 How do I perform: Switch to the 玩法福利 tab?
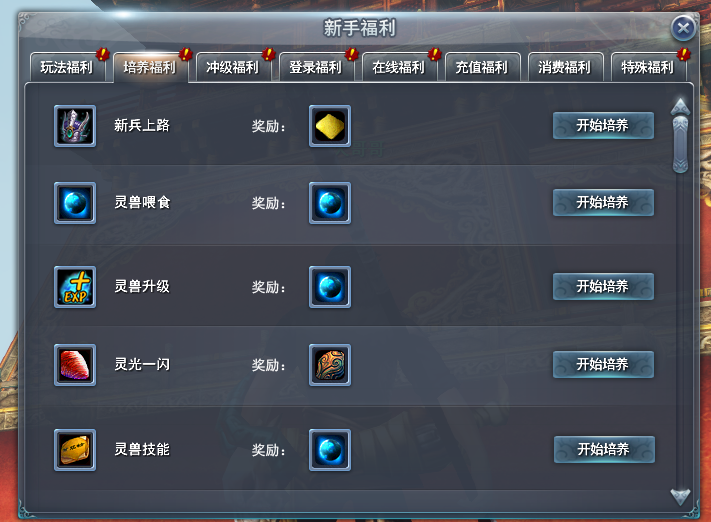(x=68, y=67)
